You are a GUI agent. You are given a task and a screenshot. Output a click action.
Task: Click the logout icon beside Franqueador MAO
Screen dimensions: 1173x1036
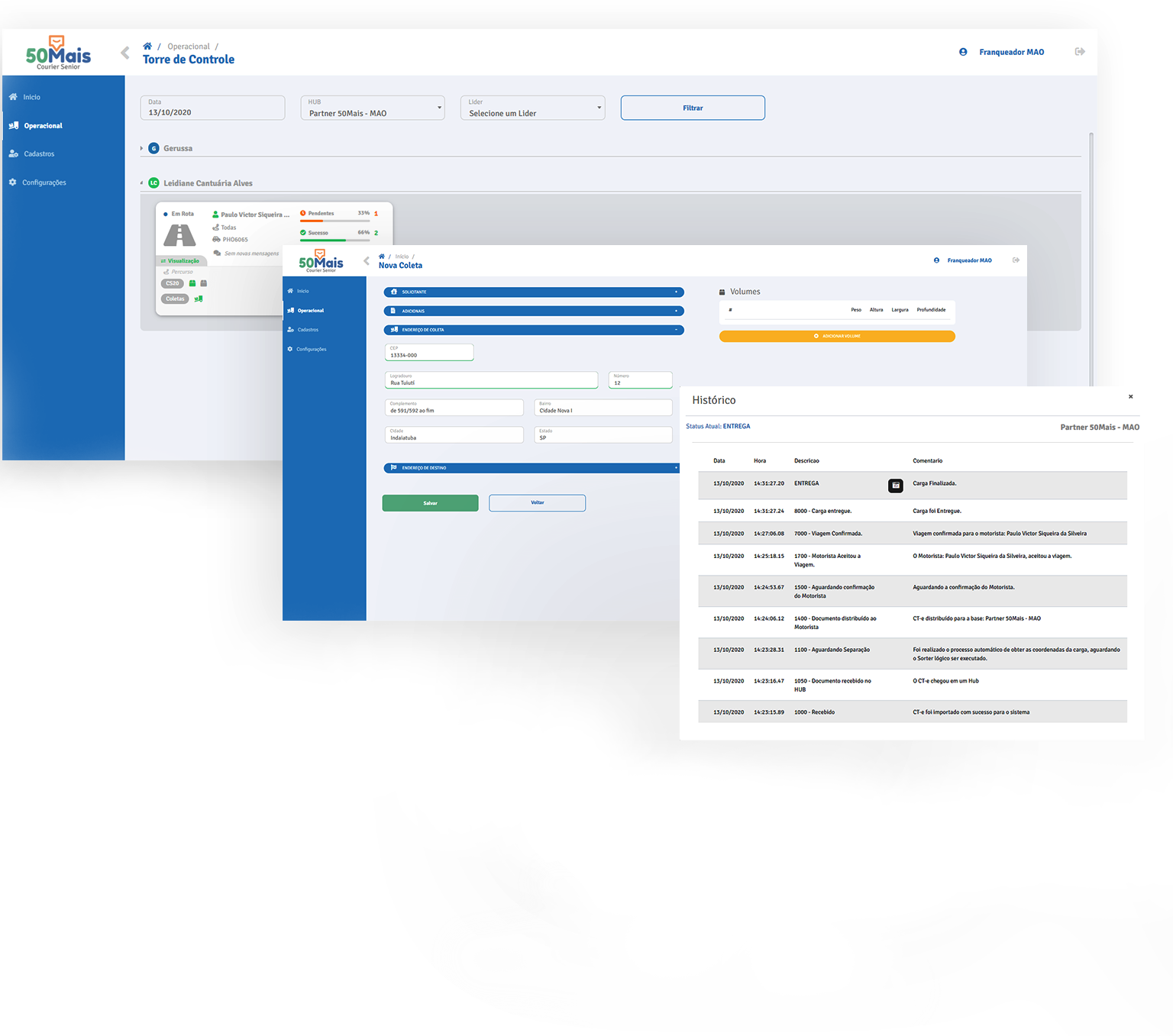click(1080, 52)
